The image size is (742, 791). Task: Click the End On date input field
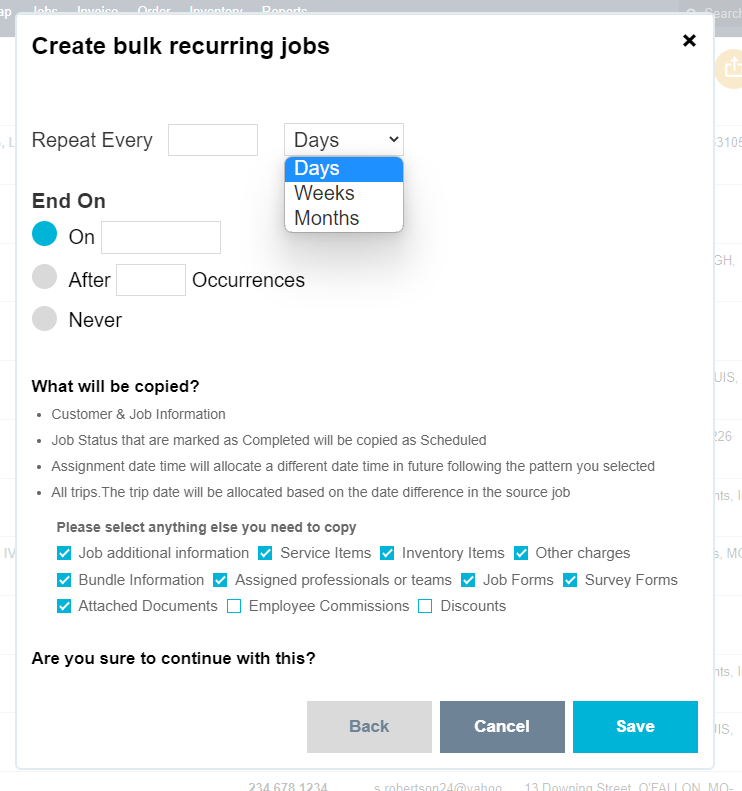(161, 237)
